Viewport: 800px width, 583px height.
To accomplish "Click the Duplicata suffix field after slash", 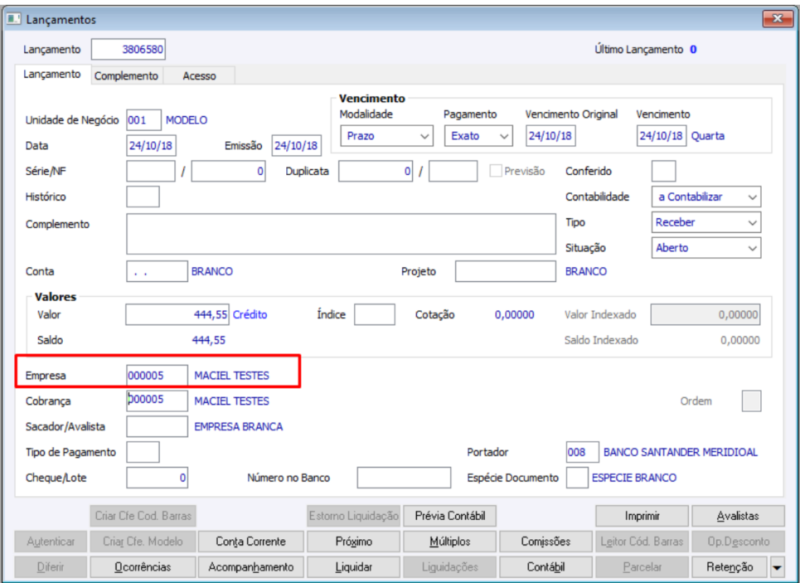I will (453, 171).
